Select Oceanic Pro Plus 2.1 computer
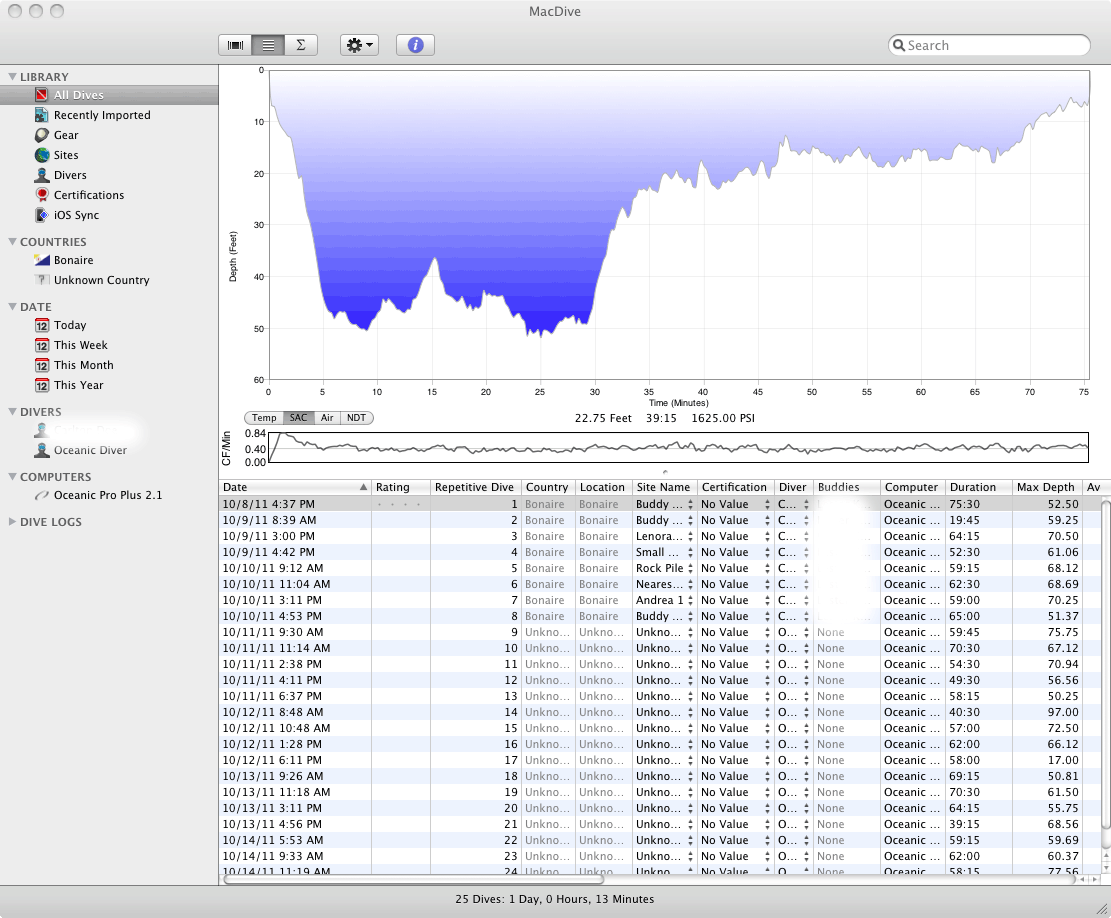 pos(107,495)
